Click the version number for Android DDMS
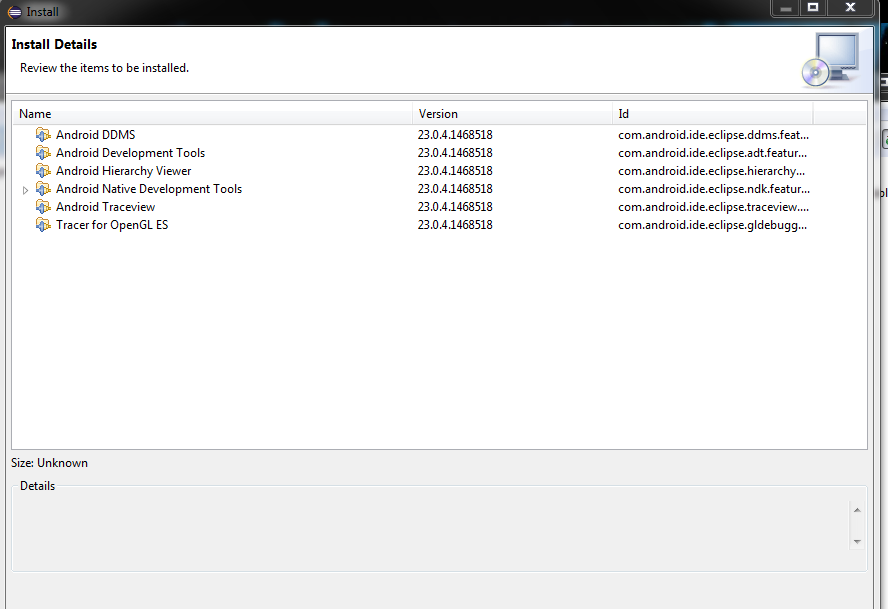Screen dimensions: 888x609 455,135
